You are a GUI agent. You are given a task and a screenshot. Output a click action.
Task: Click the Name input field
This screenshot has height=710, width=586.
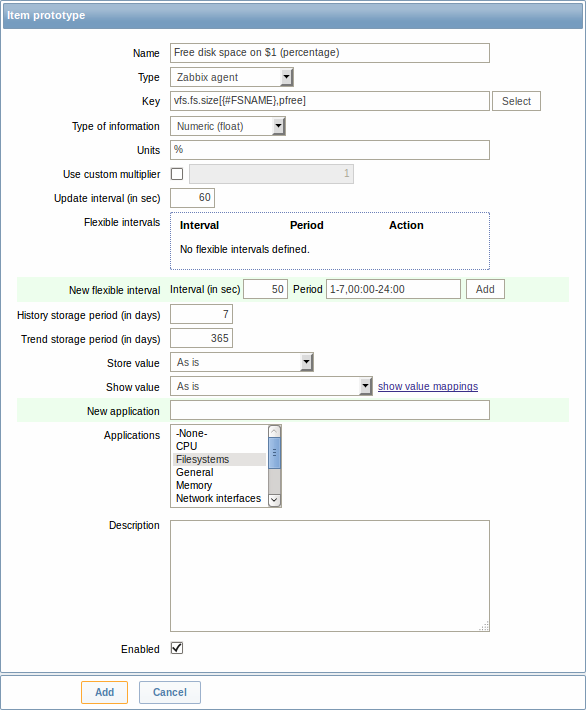(x=330, y=53)
